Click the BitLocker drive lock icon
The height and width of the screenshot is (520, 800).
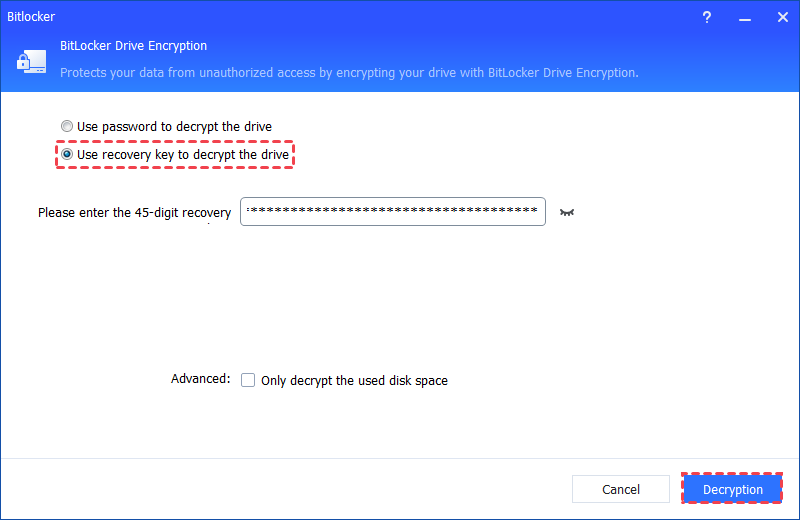tap(32, 61)
